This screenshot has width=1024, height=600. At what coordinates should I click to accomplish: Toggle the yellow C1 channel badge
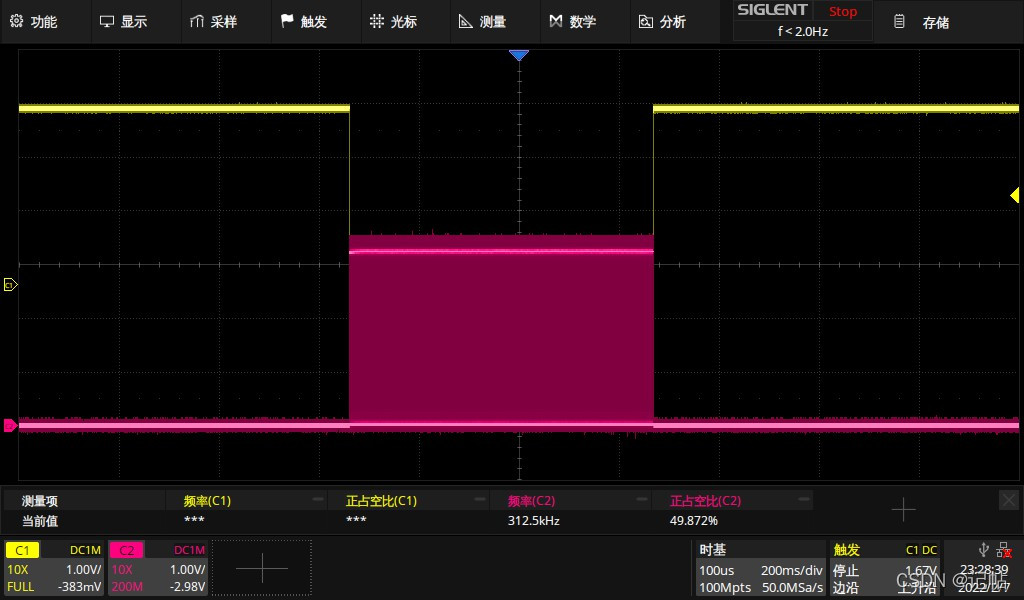pyautogui.click(x=22, y=550)
